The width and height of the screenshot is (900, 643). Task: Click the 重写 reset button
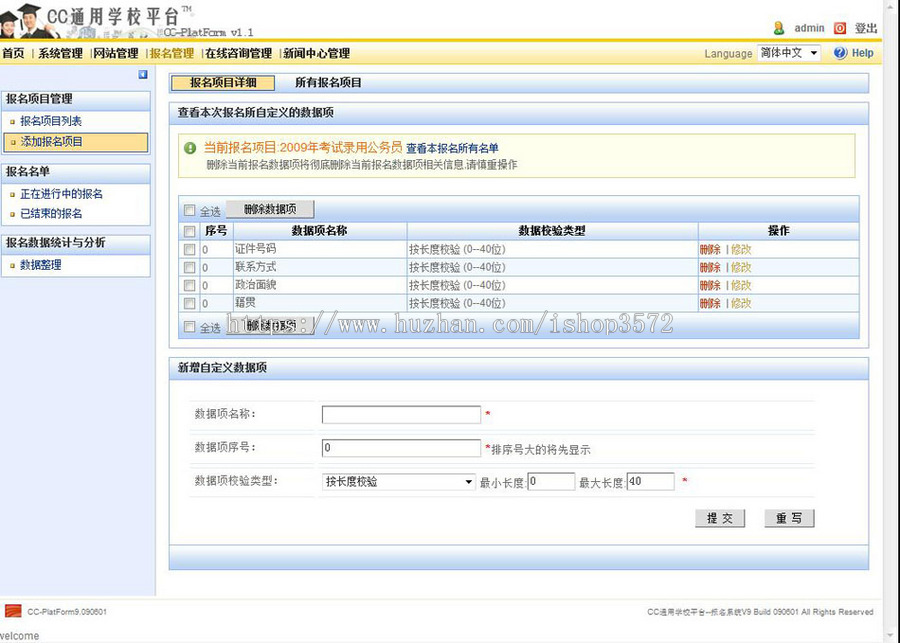(788, 518)
